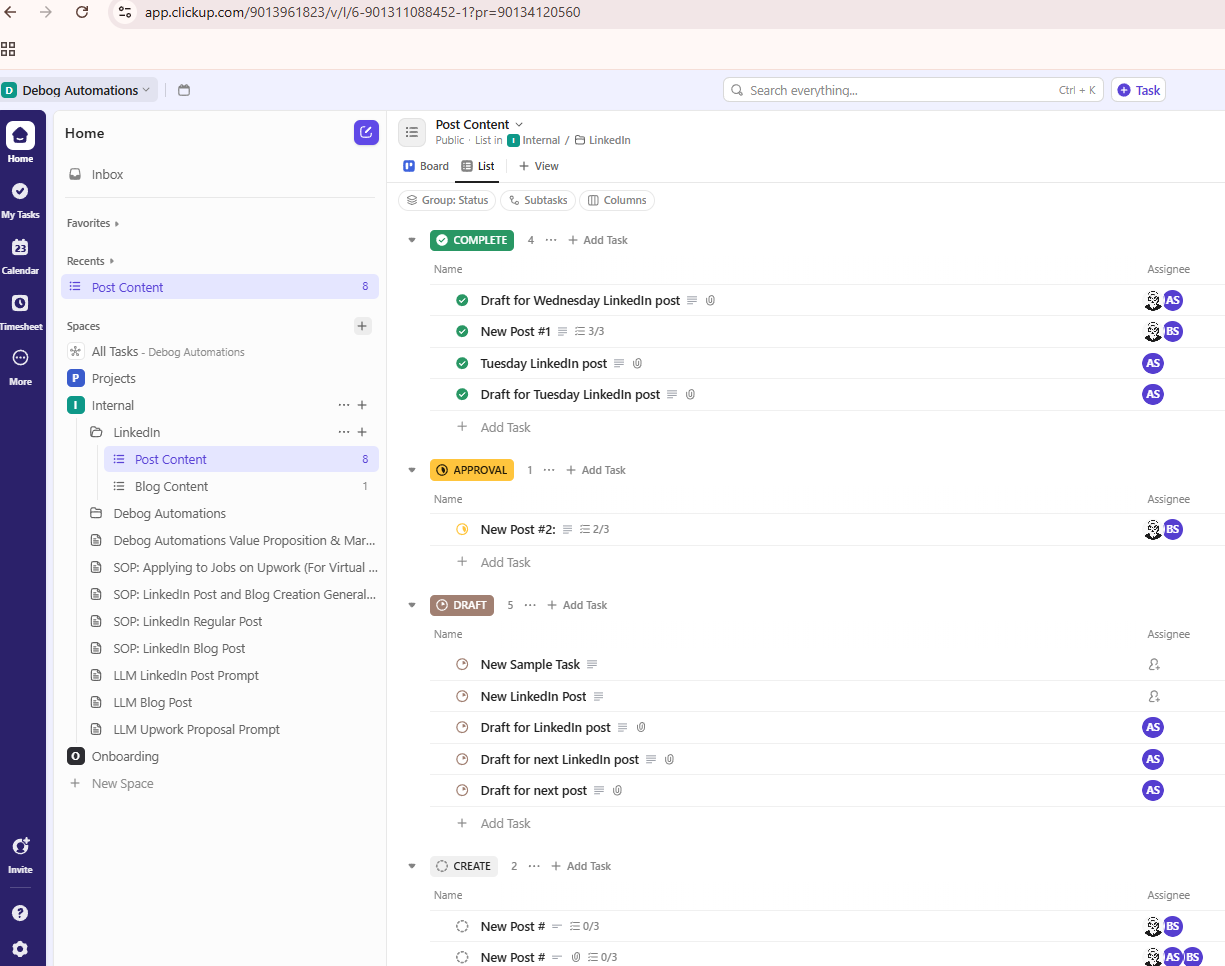Open My Tasks in the left rail

[20, 191]
